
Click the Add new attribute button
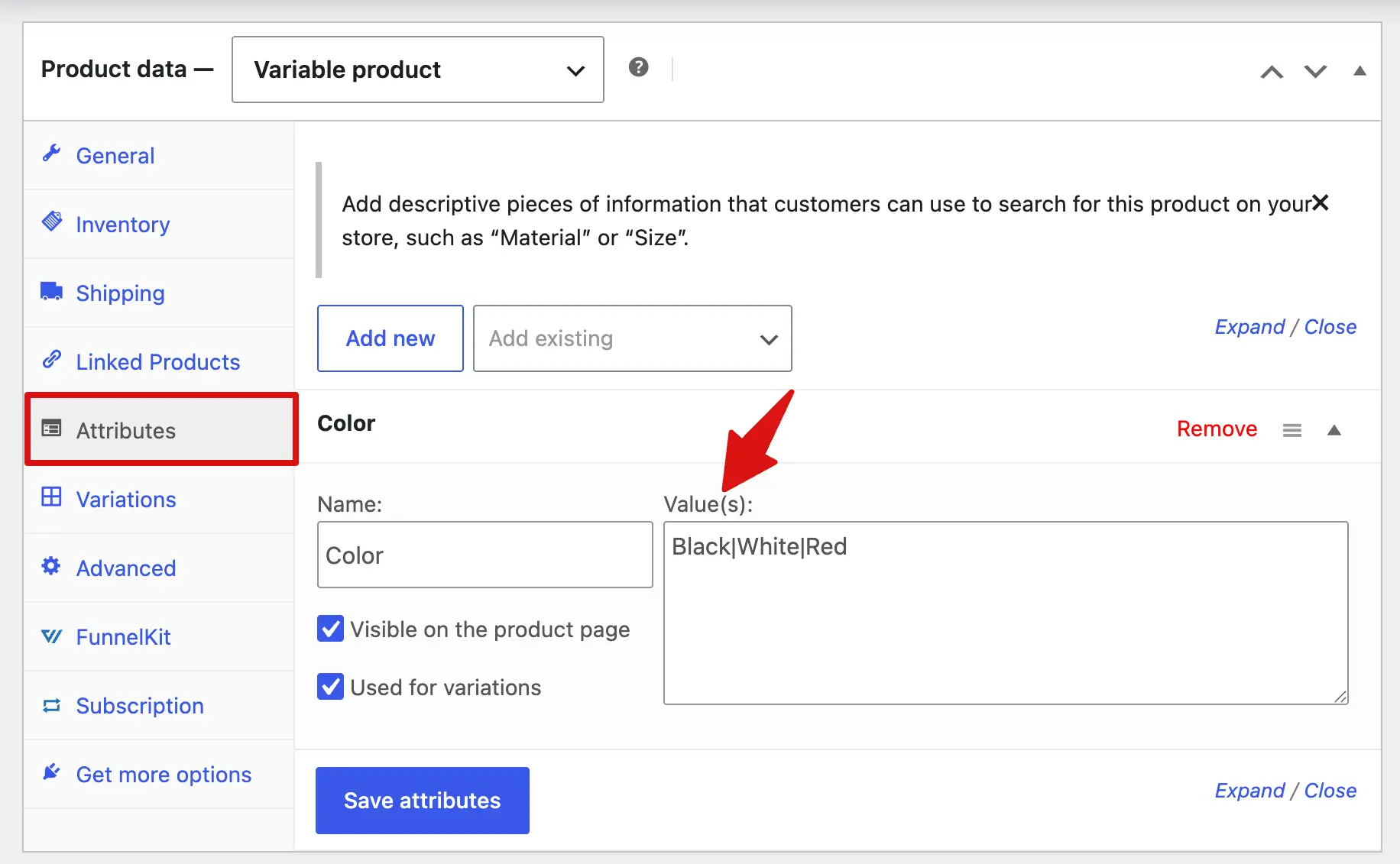(391, 338)
